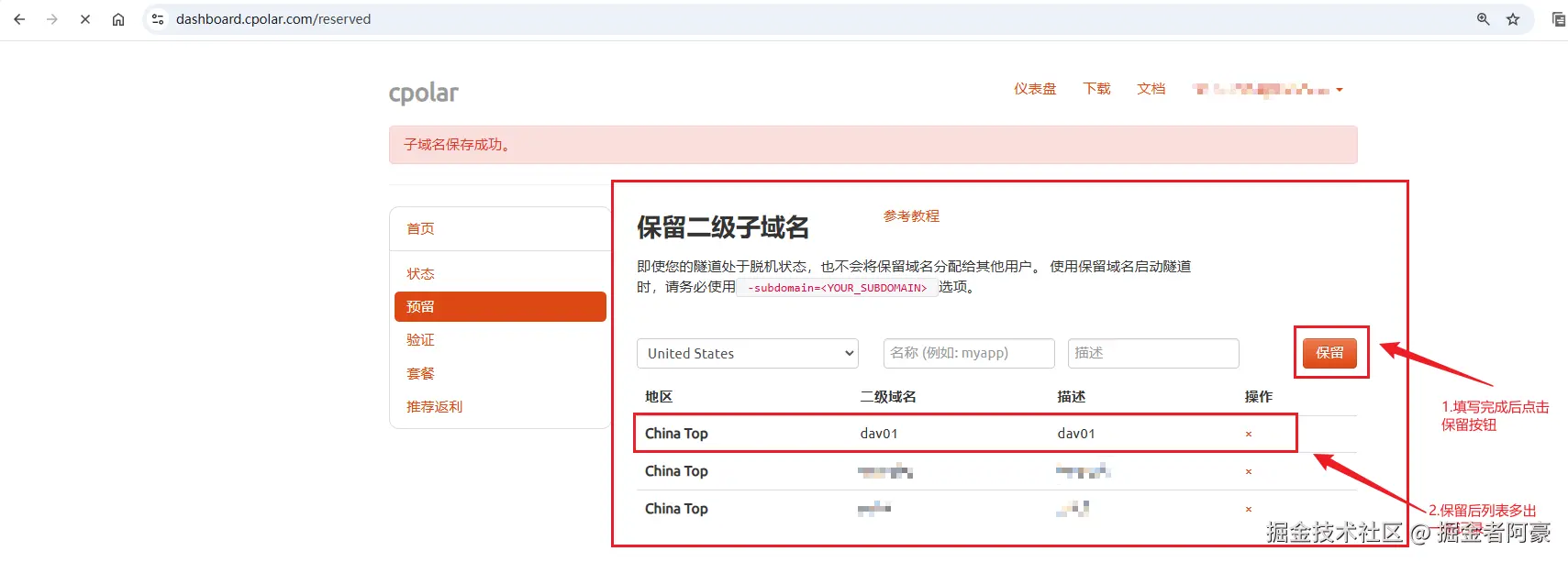This screenshot has height=562, width=1568.
Task: Click the browser forward arrow
Action: [52, 19]
